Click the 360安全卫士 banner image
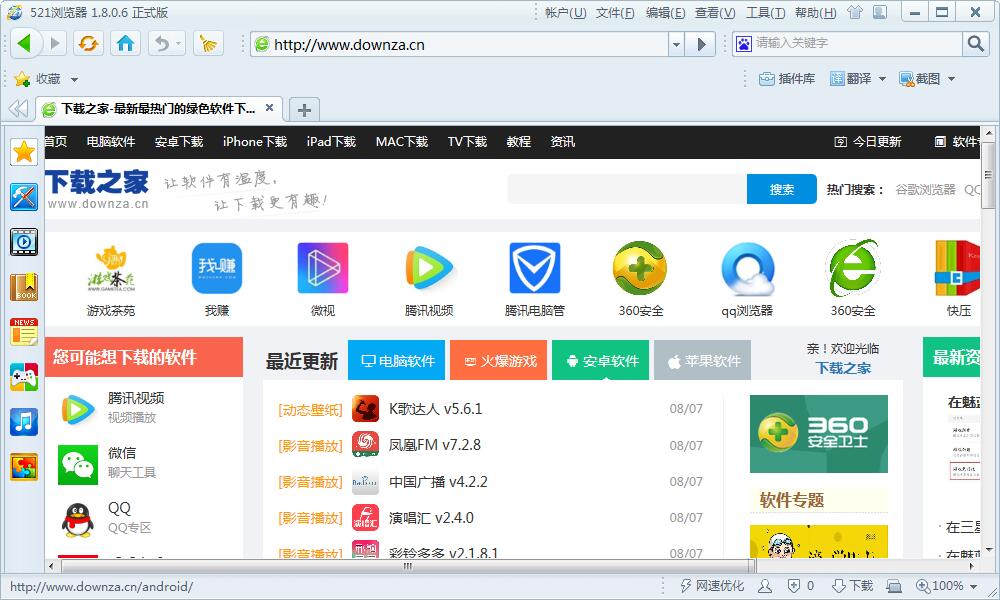 tap(819, 434)
